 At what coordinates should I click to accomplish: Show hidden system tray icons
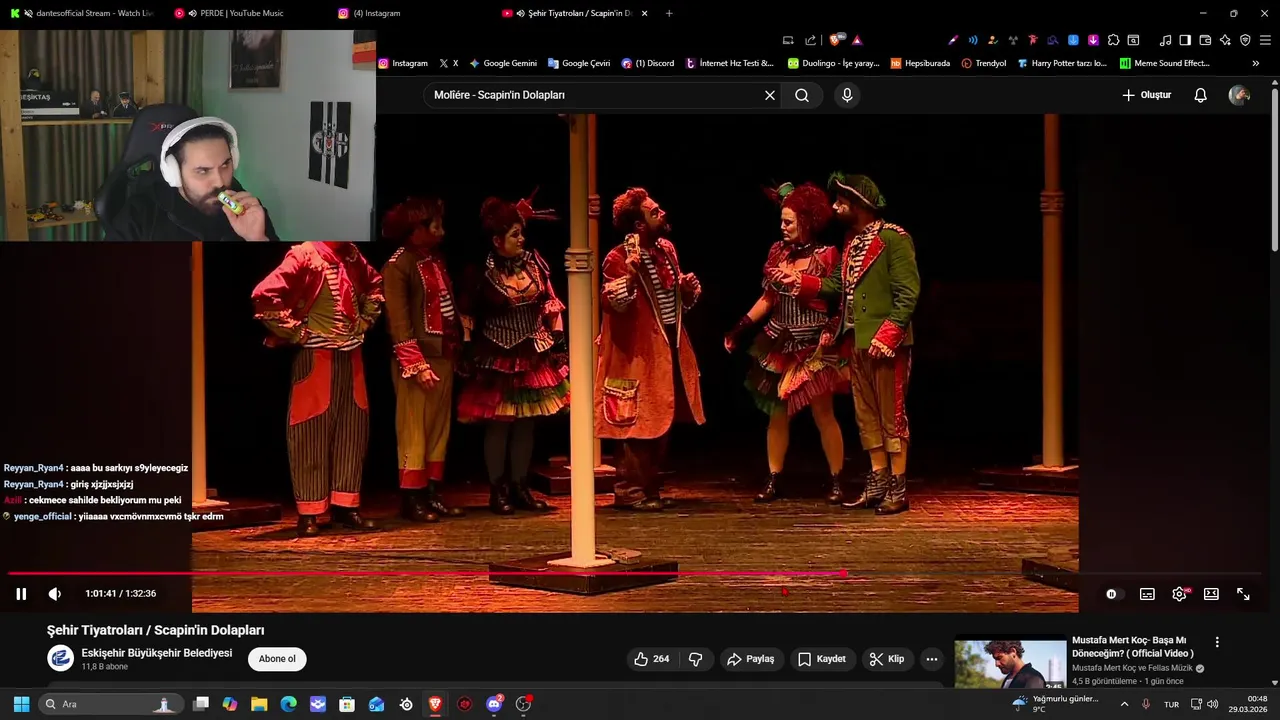click(x=1125, y=704)
